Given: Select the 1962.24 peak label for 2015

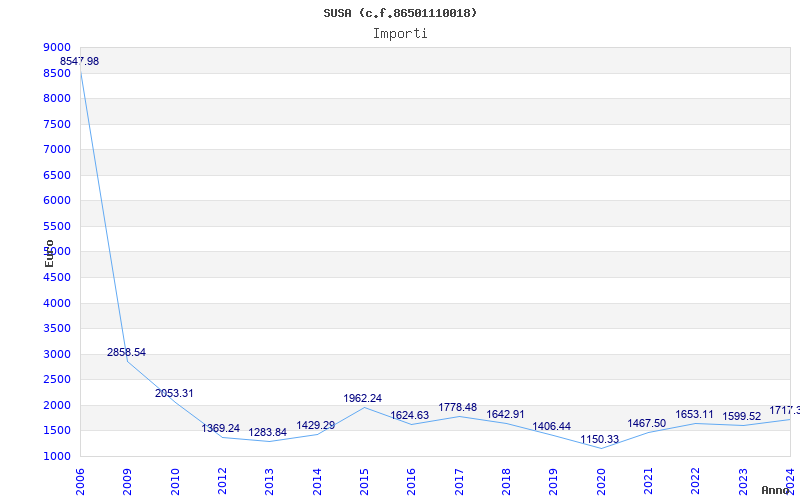Looking at the screenshot, I should tap(363, 398).
